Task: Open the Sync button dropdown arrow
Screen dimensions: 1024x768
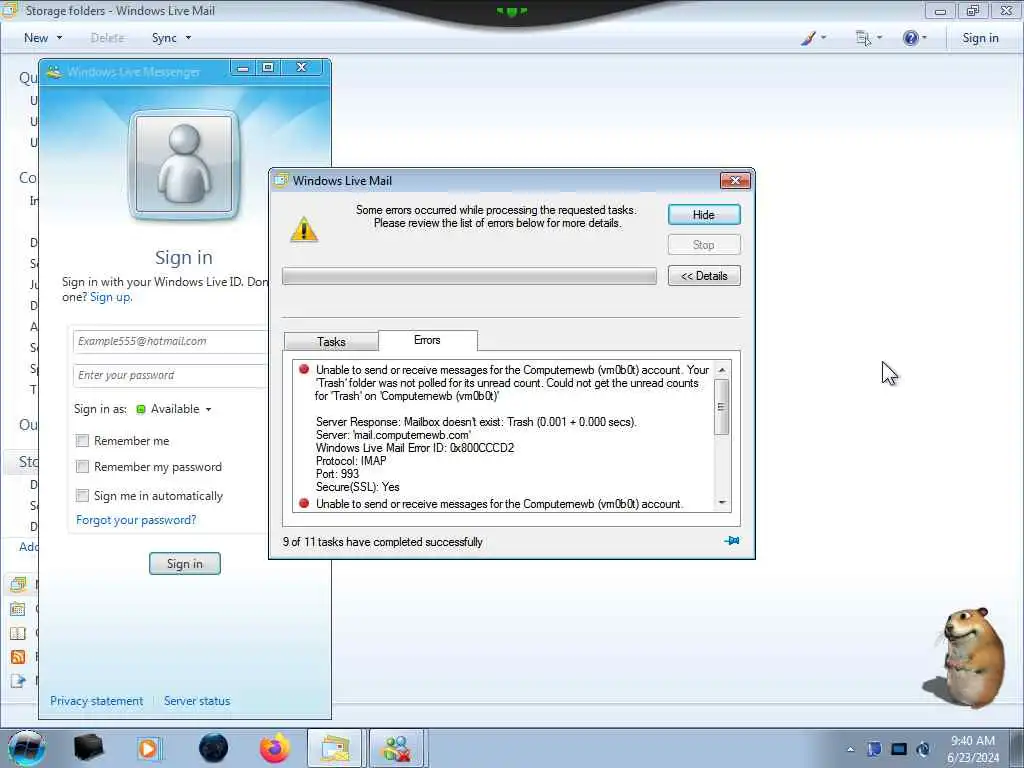Action: coord(188,38)
